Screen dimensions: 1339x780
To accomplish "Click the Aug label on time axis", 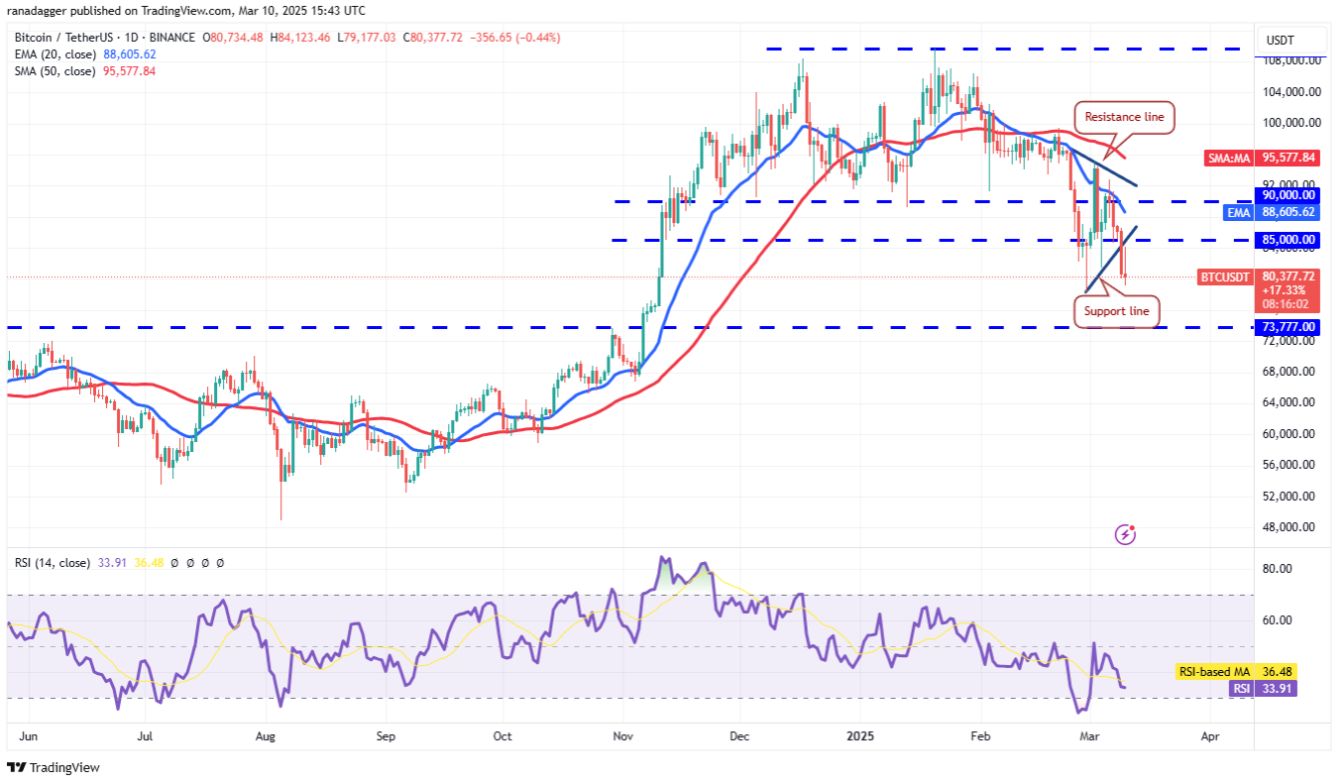I will tap(266, 735).
